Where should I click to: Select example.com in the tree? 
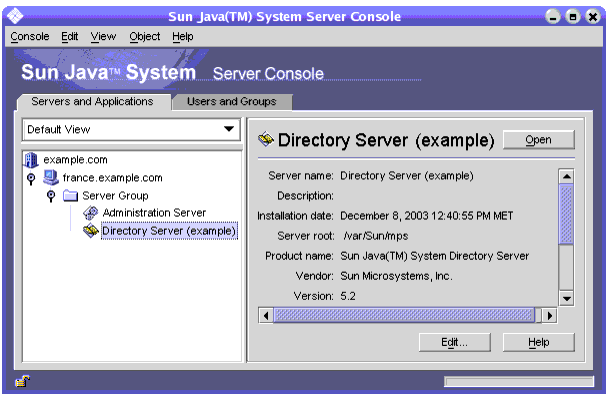76,160
